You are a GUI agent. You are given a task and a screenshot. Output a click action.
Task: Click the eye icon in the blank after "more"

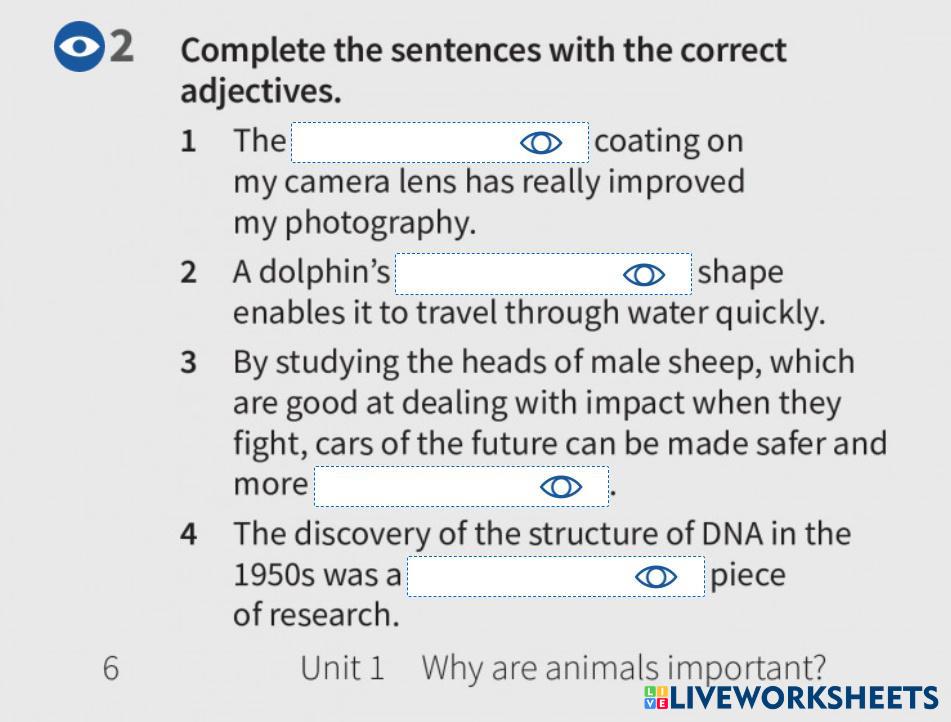(x=560, y=486)
